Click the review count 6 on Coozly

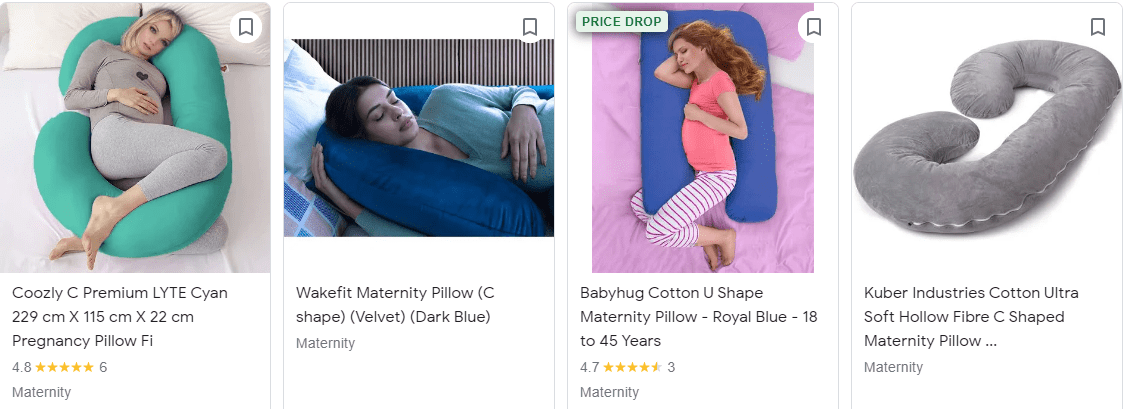pos(103,367)
